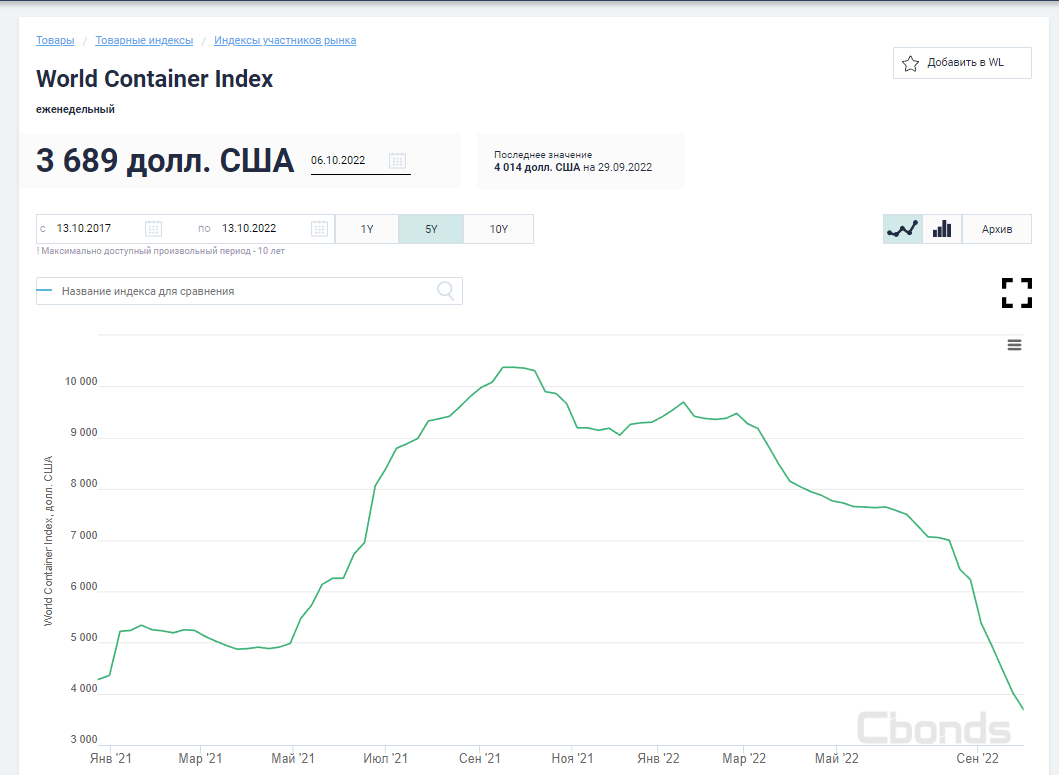The height and width of the screenshot is (775, 1059).
Task: Switch to bar chart view
Action: tap(941, 229)
